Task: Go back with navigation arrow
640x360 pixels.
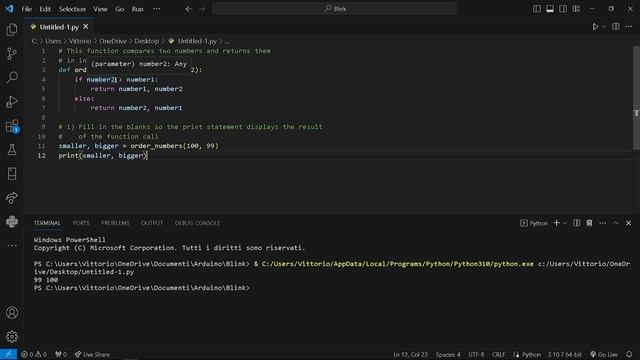Action: pos(189,9)
